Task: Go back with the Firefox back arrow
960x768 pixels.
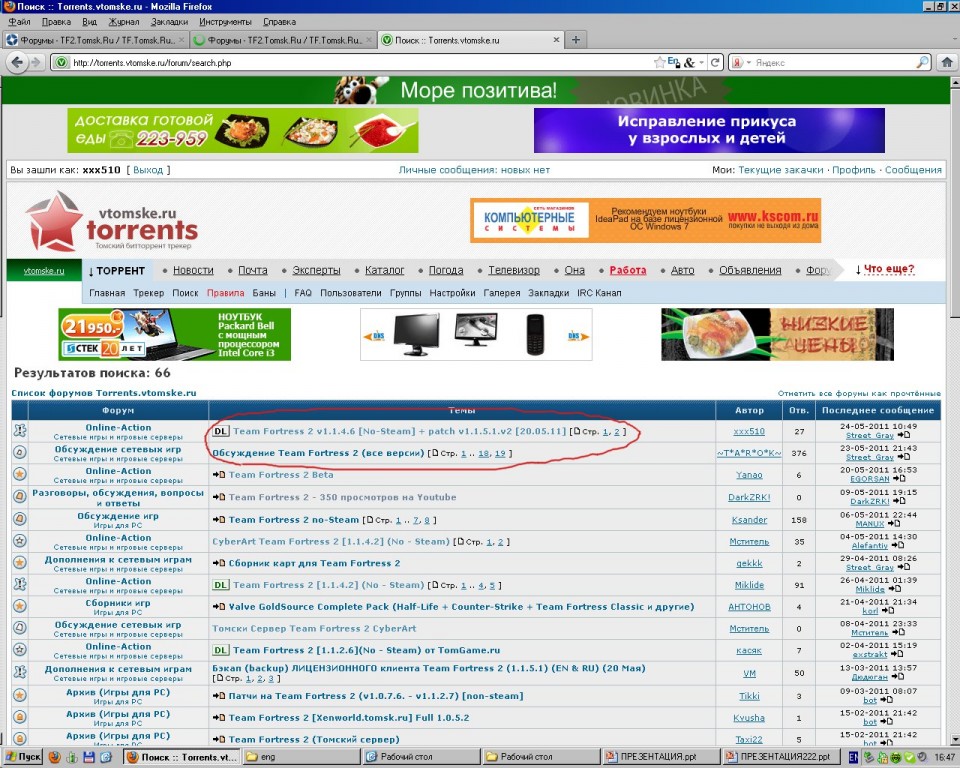Action: click(x=17, y=62)
